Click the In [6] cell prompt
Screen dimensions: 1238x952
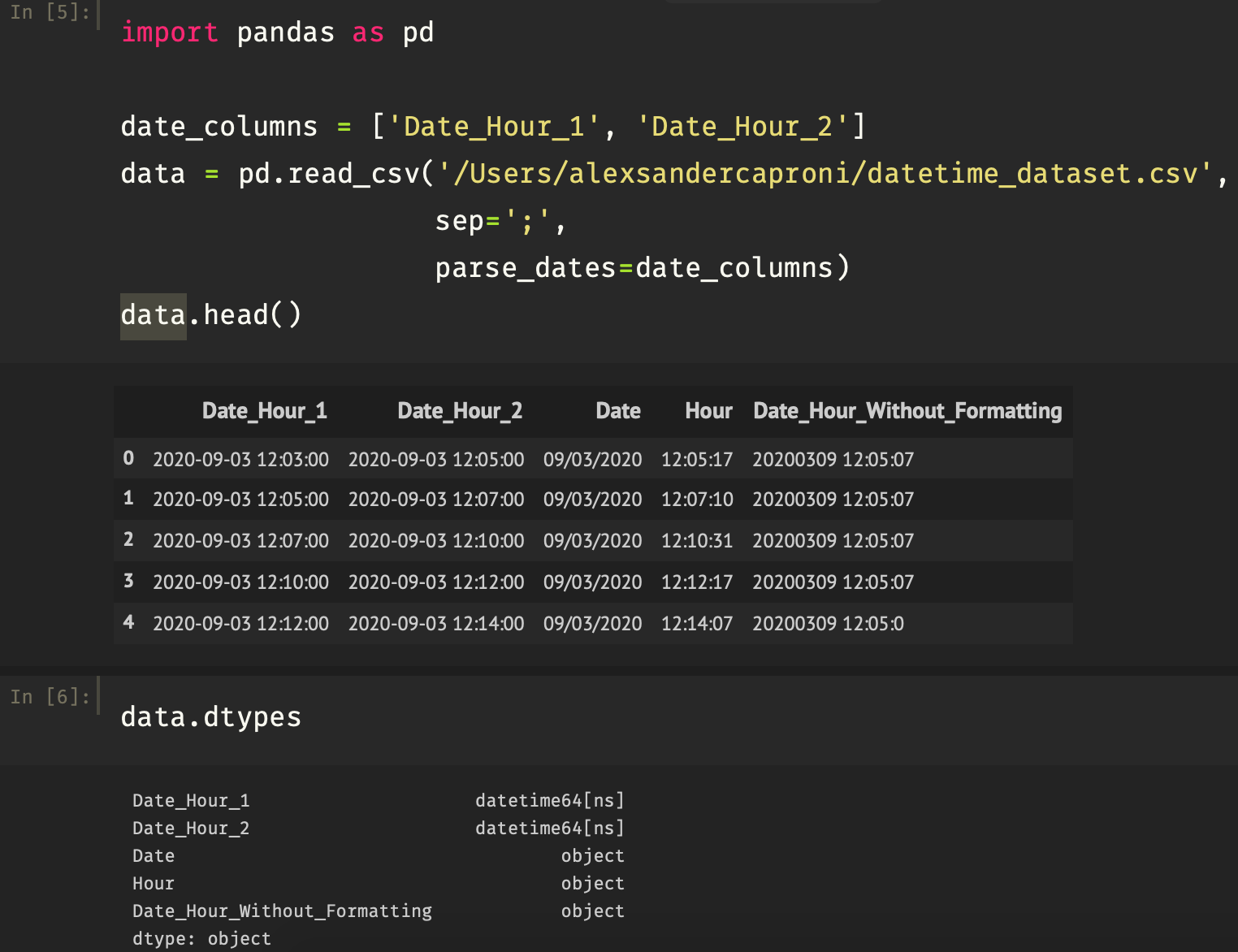click(x=49, y=695)
